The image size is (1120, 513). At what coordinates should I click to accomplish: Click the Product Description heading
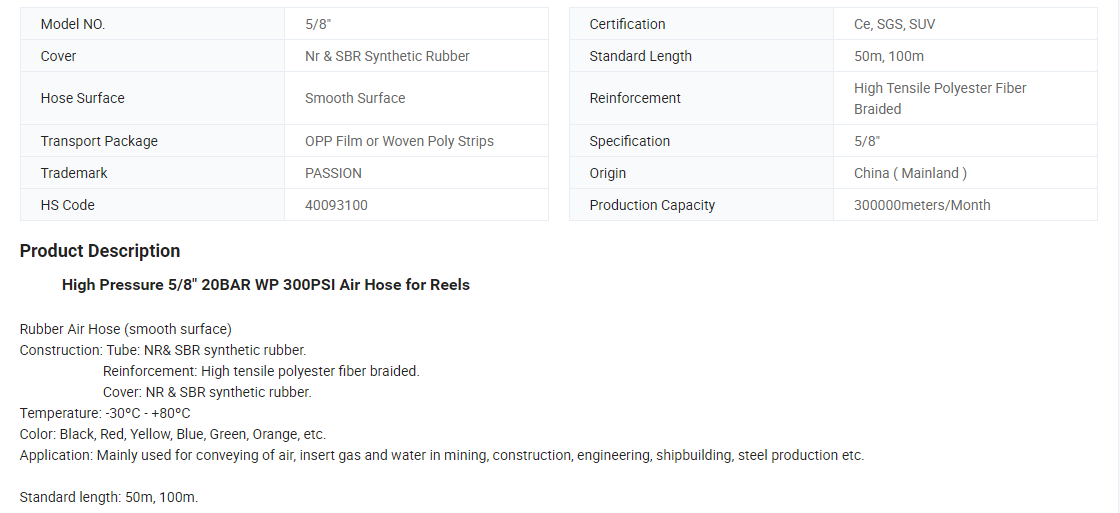(x=100, y=251)
